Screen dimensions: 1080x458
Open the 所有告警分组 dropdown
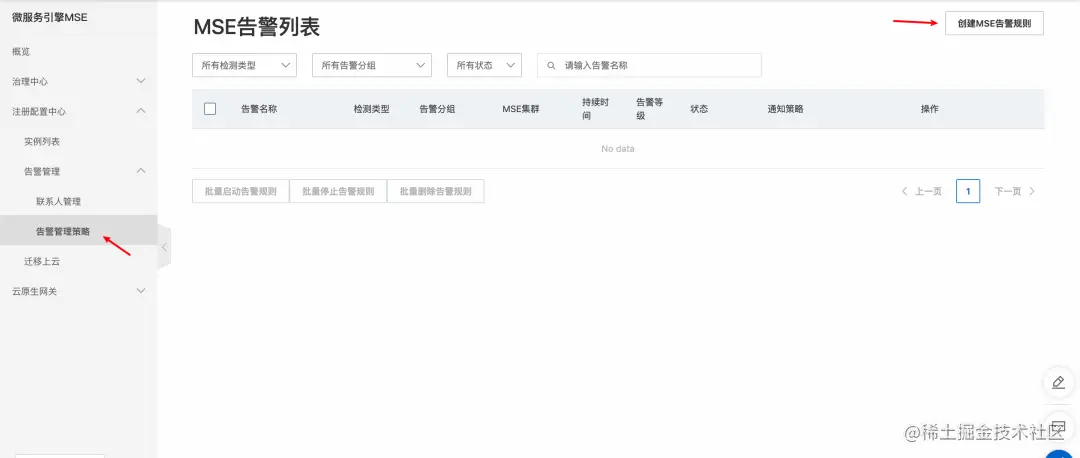coord(372,65)
